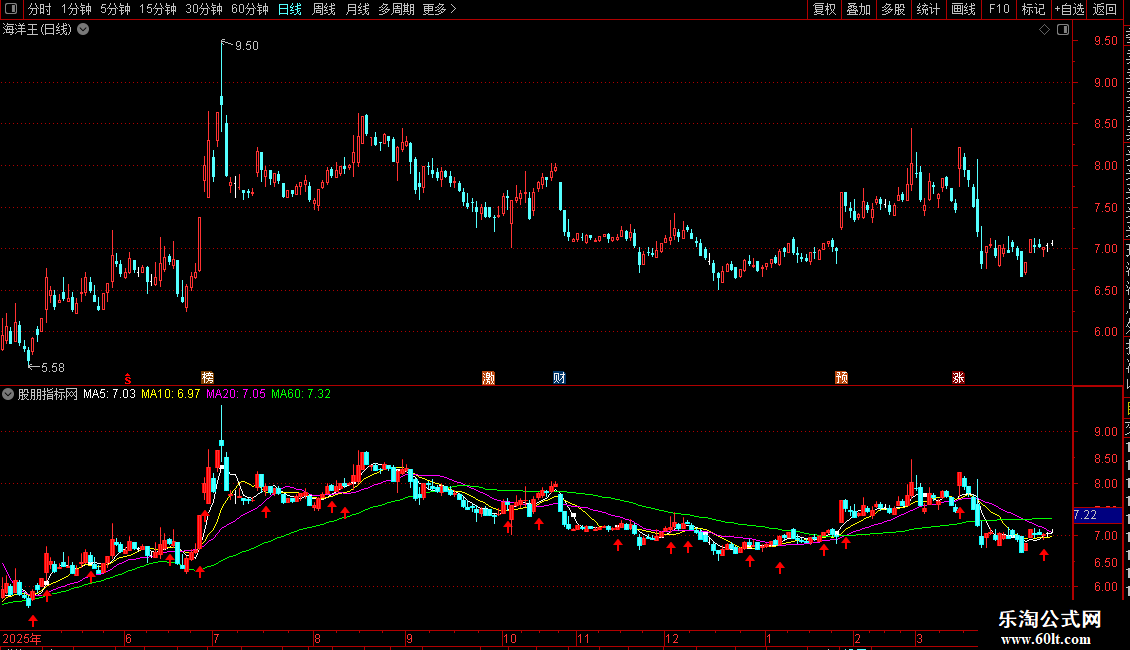Select the 日线 daily chart tab

click(x=290, y=9)
